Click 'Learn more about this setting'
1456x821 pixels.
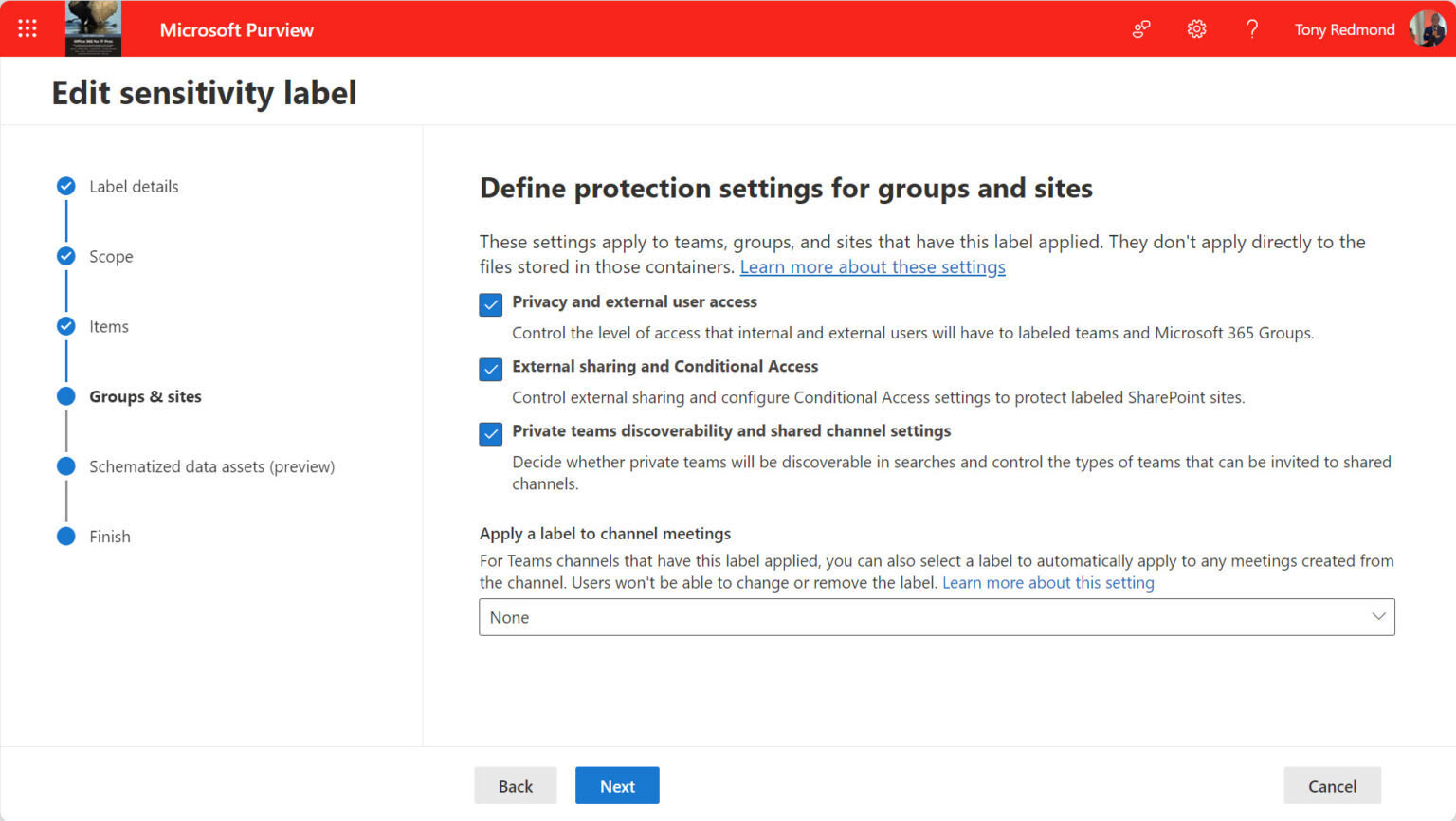point(1047,582)
